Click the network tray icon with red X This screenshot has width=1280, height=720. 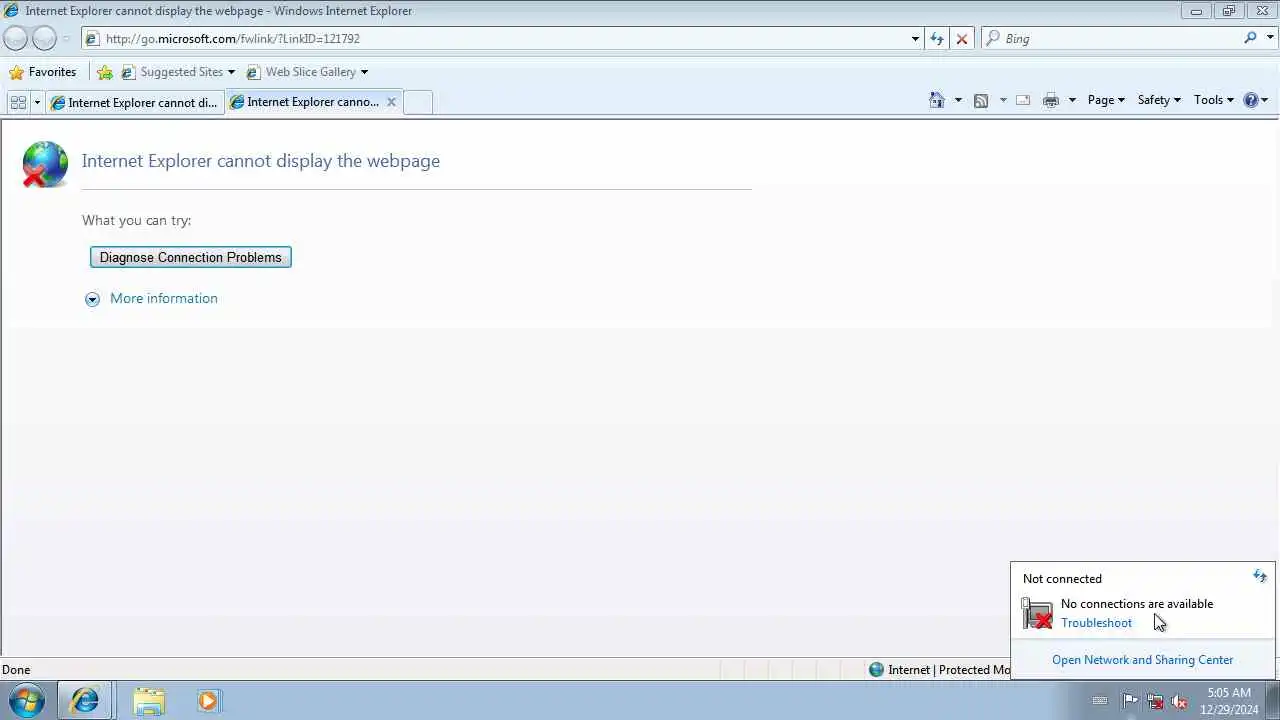coord(1155,701)
